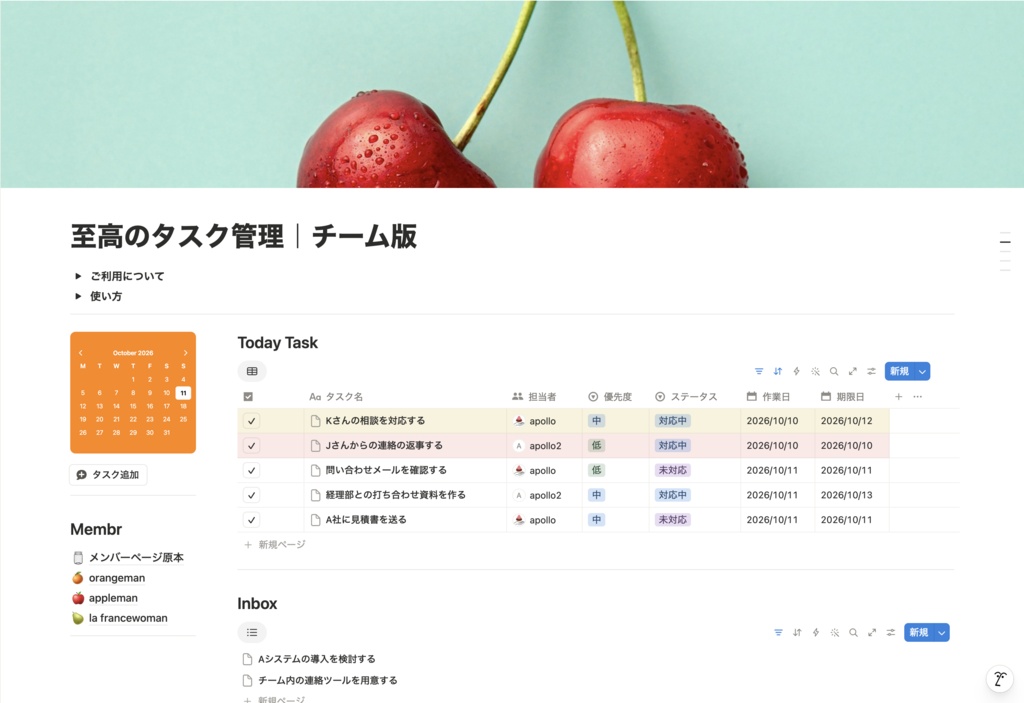Viewport: 1024px width, 703px height.
Task: Open the la francewoman member page
Action: pos(128,617)
